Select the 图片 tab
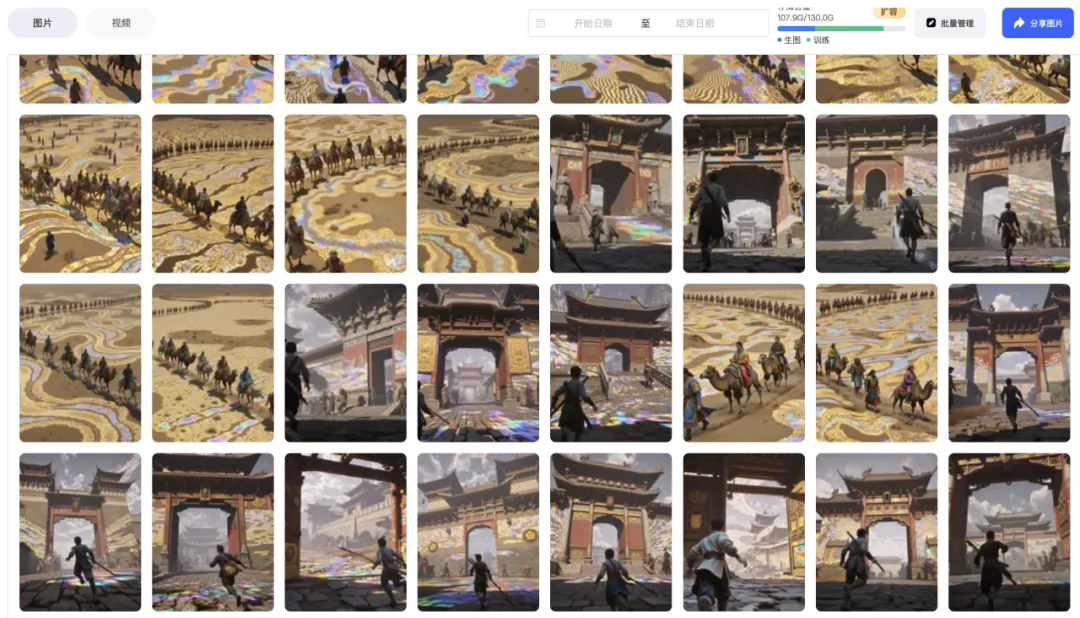This screenshot has width=1080, height=618. tap(42, 22)
